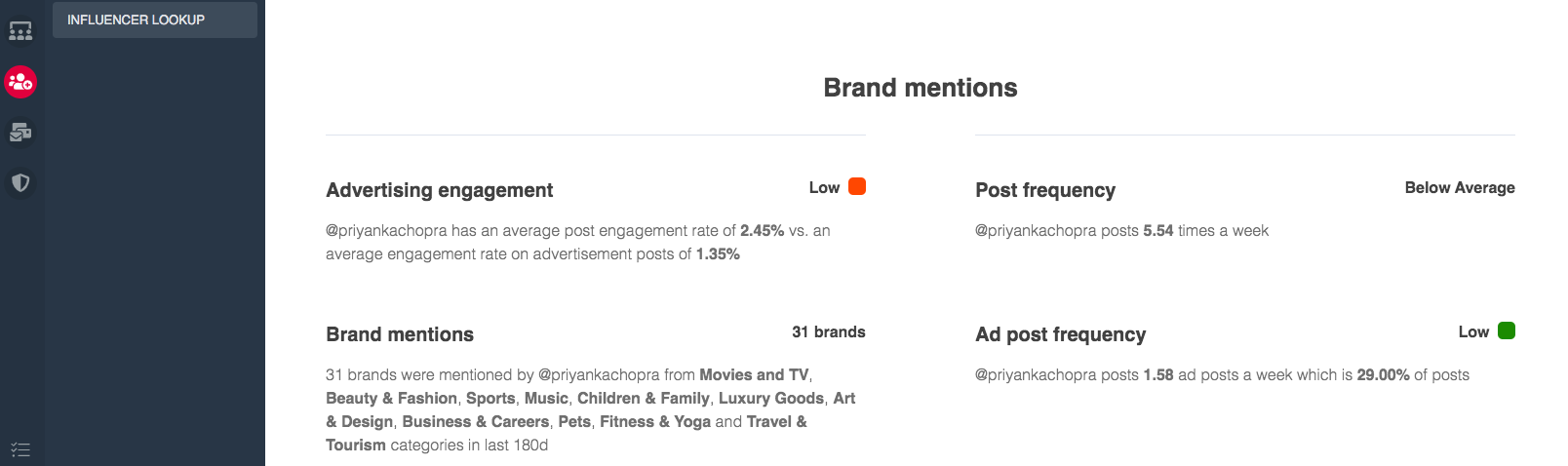
Task: Click the red influencer discovery icon
Action: pos(20,82)
